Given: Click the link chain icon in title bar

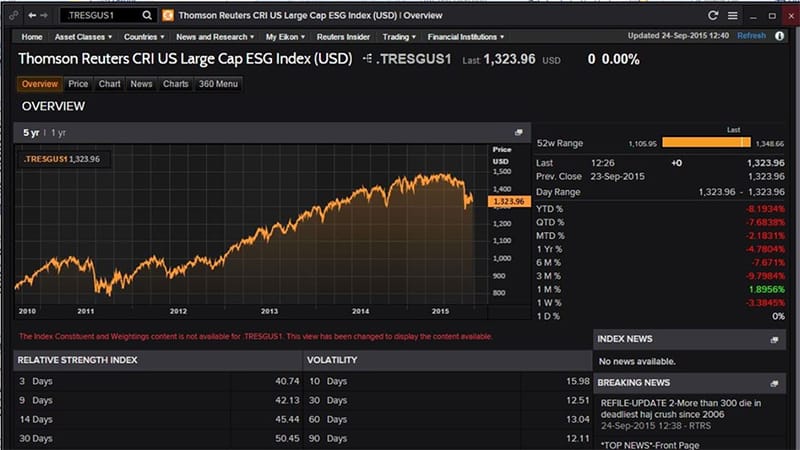Looking at the screenshot, I should (x=14, y=15).
